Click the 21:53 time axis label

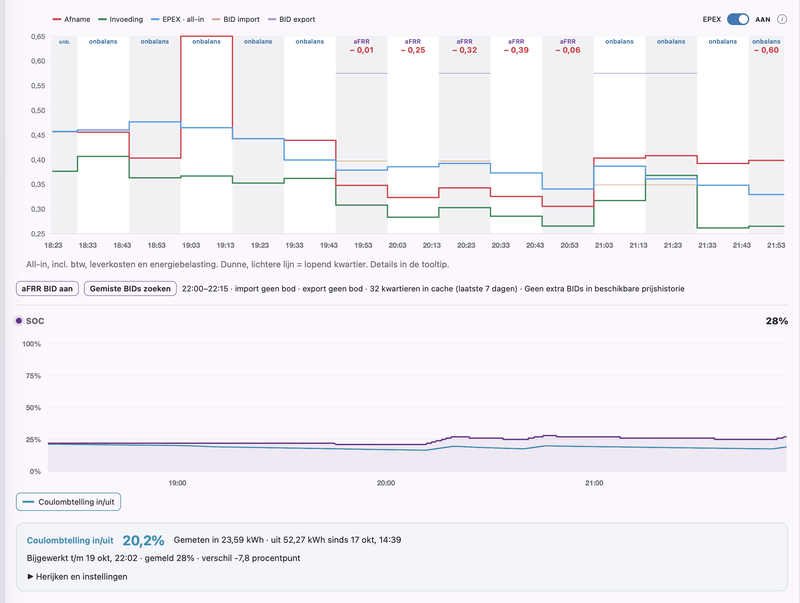tap(776, 245)
